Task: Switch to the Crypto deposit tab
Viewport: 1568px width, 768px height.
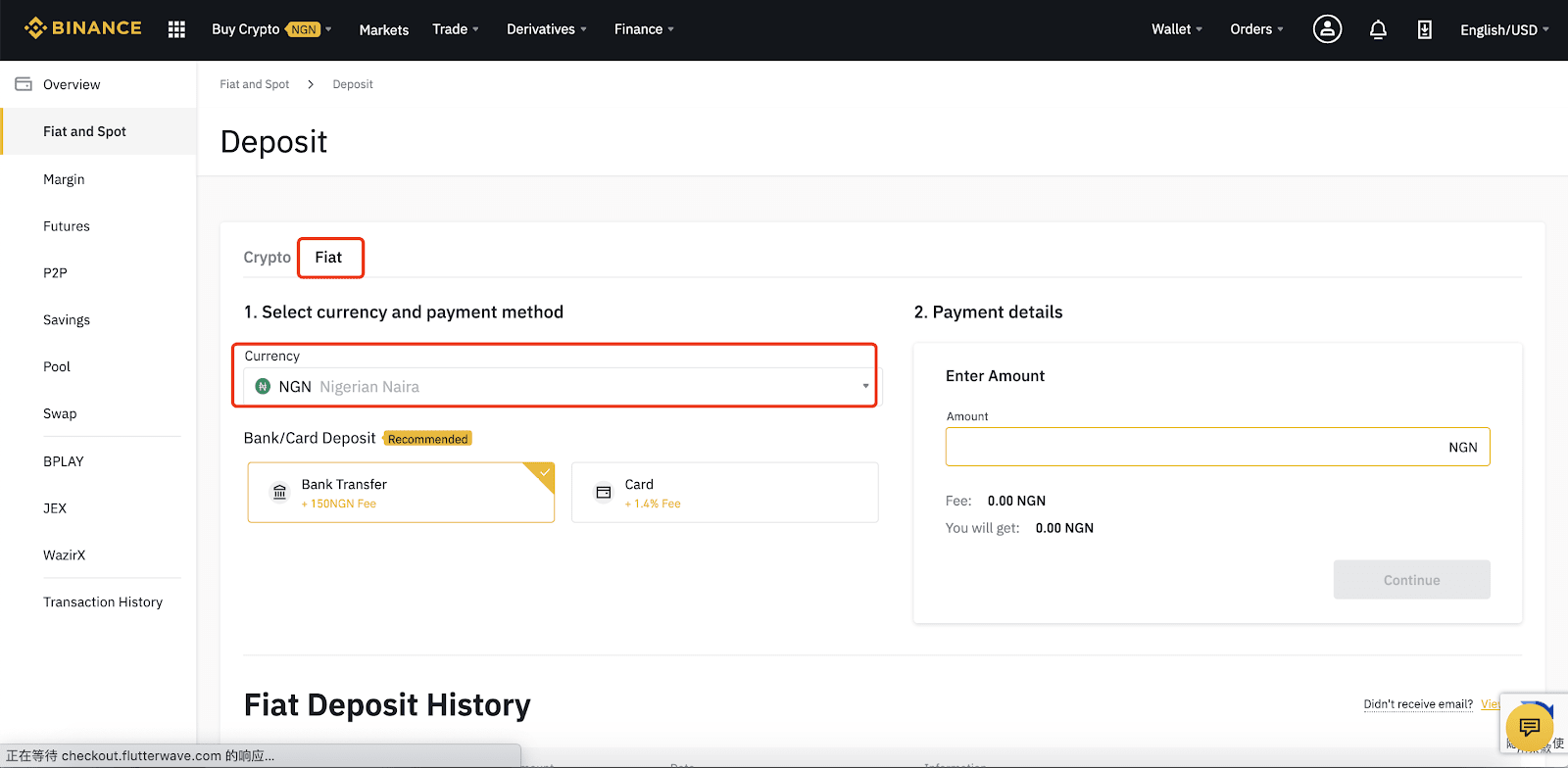Action: click(267, 258)
